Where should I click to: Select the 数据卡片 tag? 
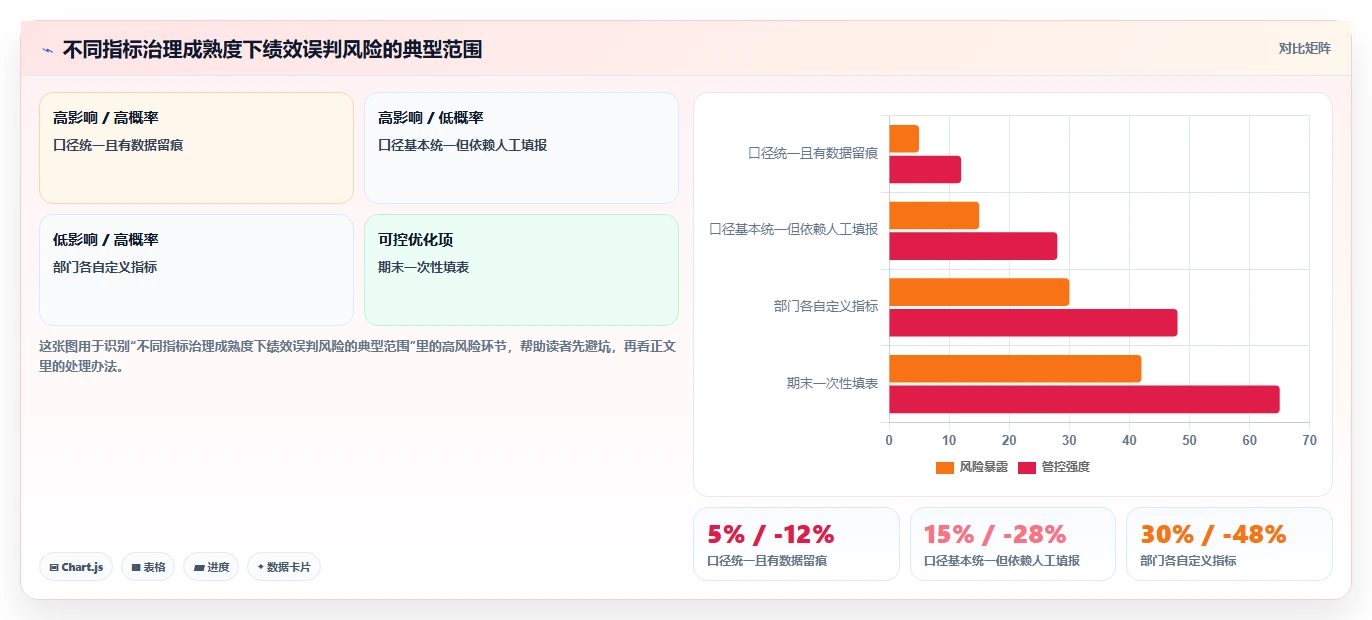(284, 567)
